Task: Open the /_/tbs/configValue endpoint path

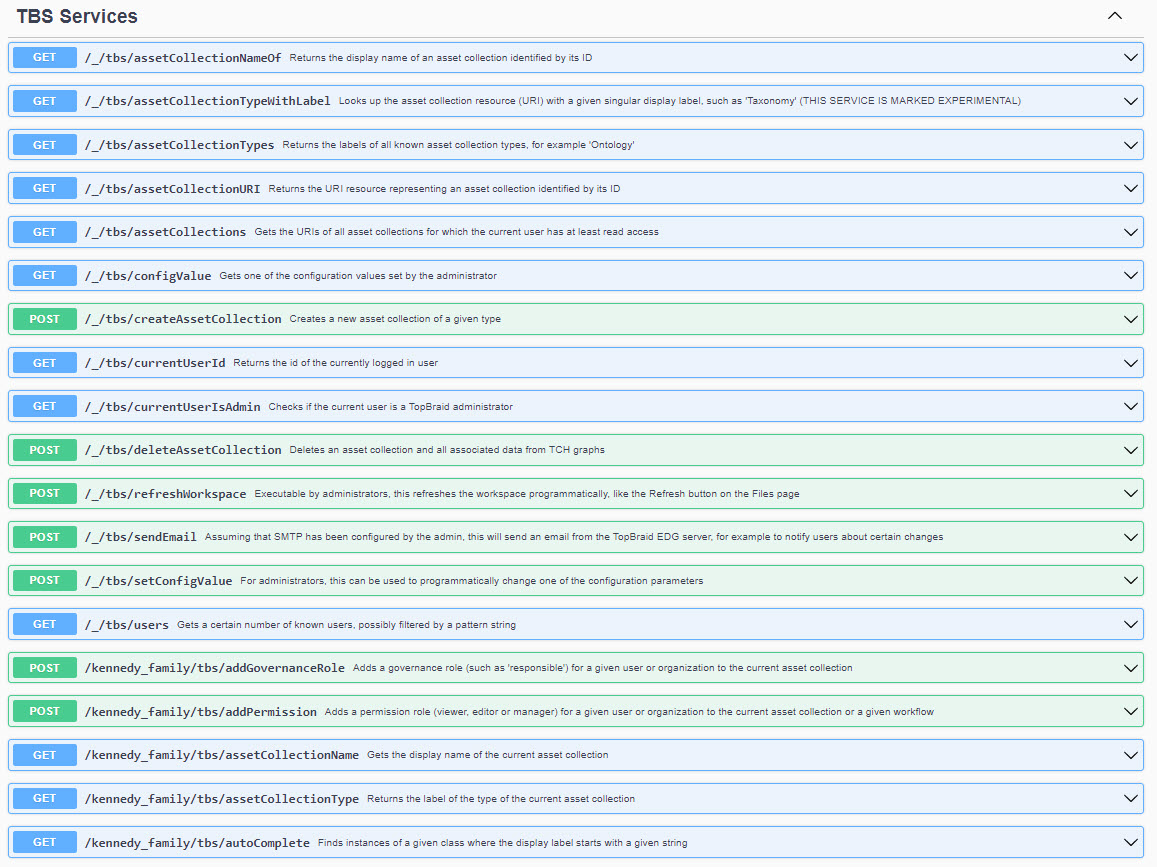Action: 148,276
